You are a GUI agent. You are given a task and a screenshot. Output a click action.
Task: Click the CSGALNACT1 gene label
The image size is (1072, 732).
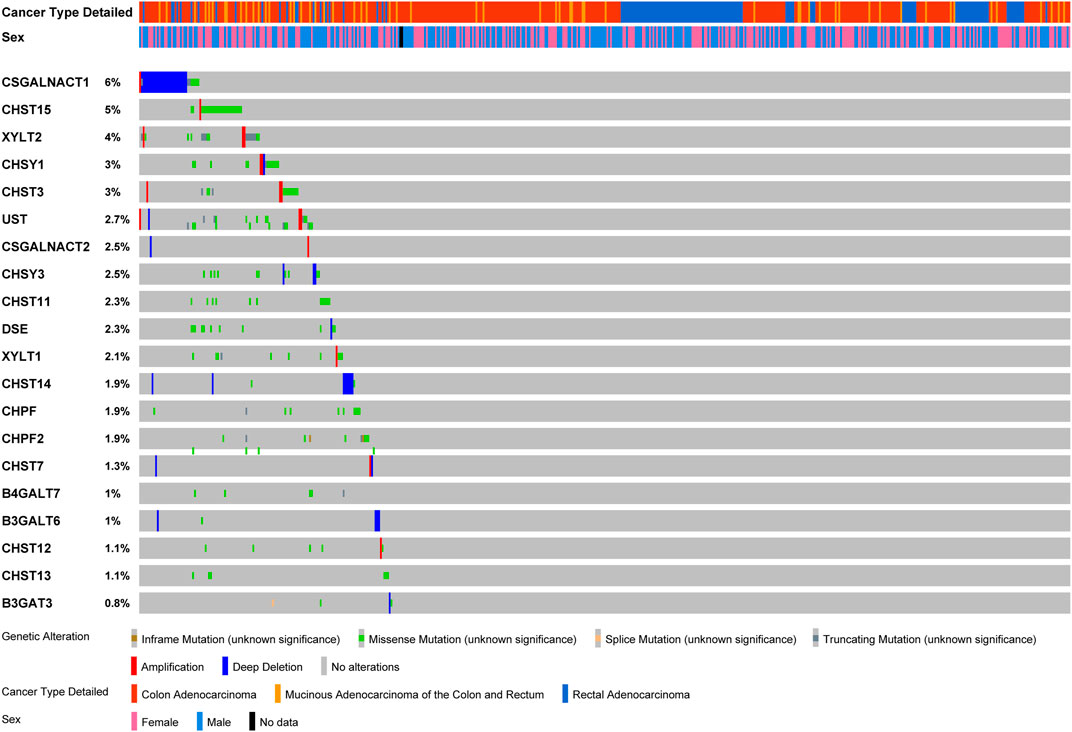tap(46, 82)
